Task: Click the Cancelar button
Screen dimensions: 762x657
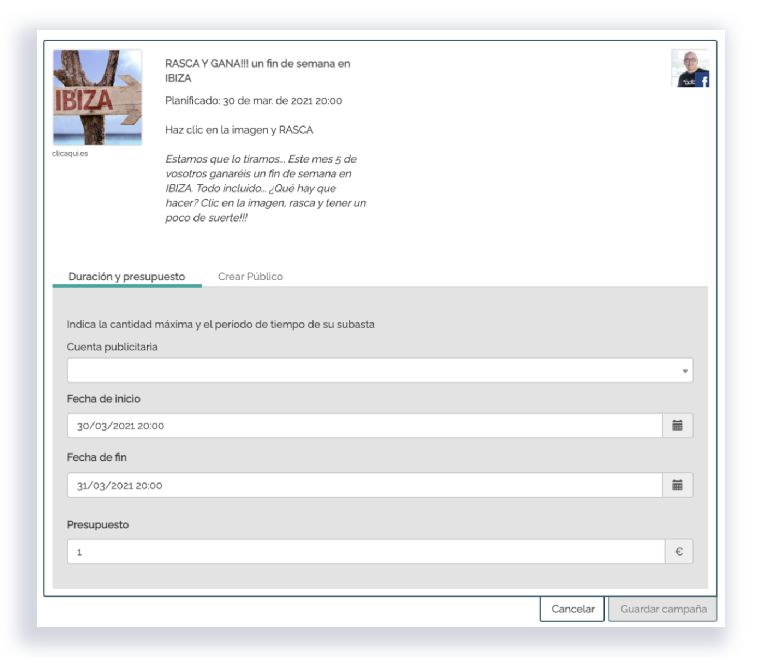Action: (572, 609)
